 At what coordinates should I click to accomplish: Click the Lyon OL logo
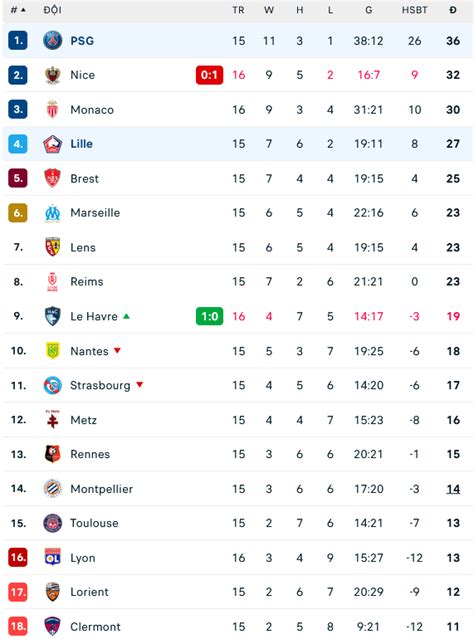53,557
